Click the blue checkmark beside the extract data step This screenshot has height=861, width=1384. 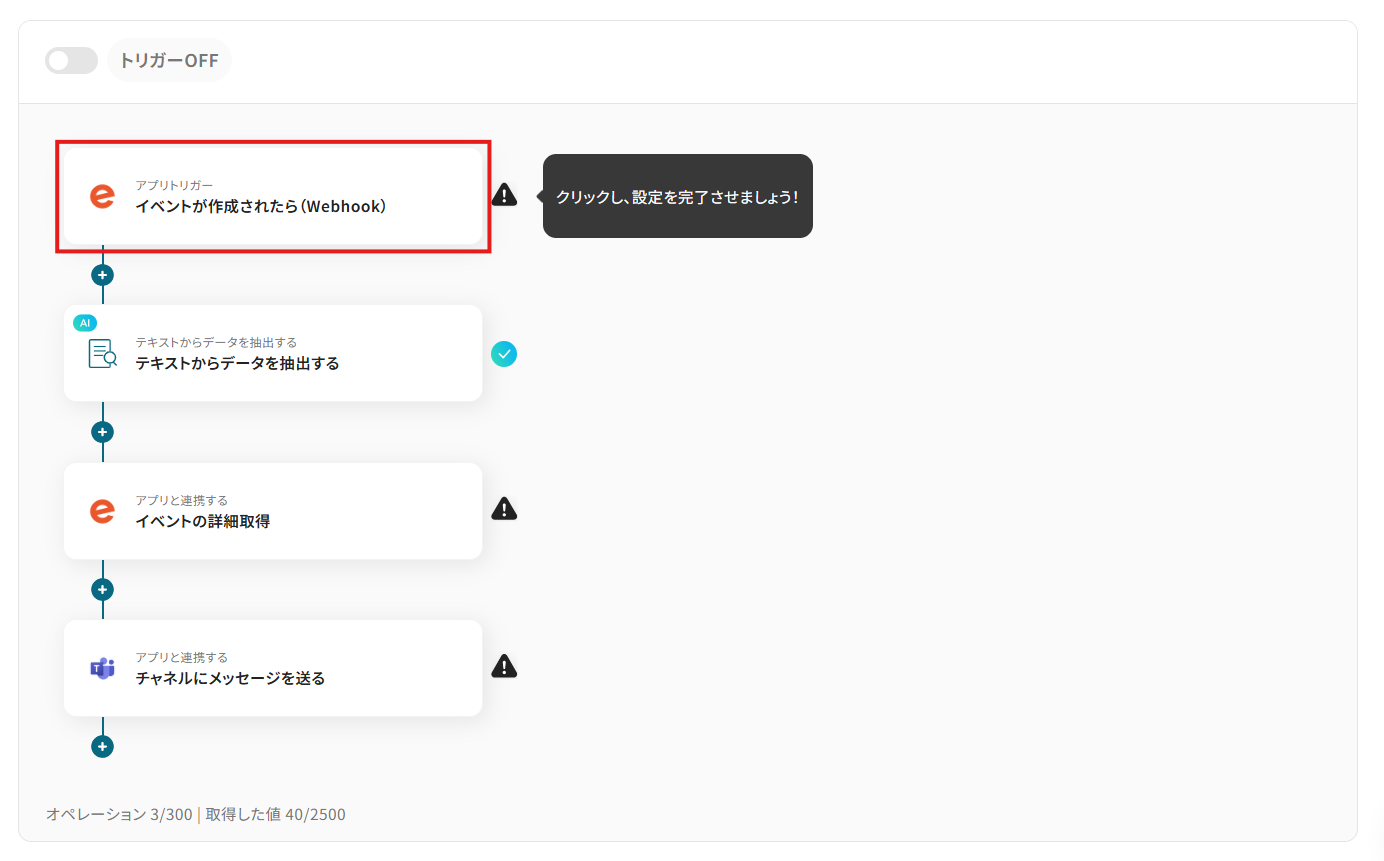504,353
